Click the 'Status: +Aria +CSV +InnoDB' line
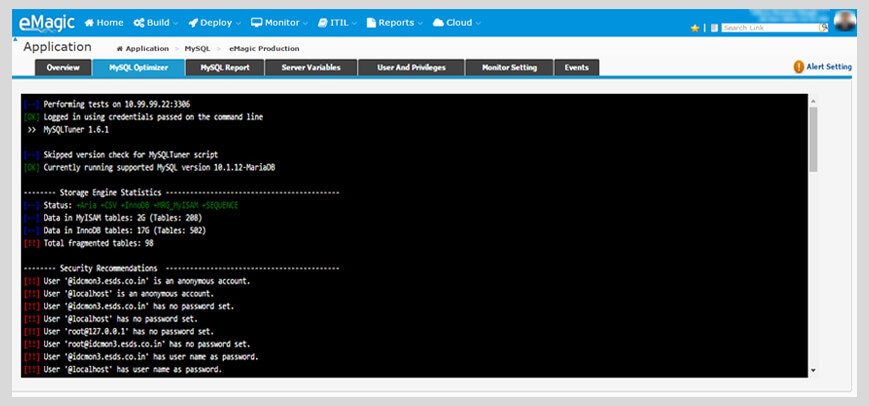 (140, 205)
